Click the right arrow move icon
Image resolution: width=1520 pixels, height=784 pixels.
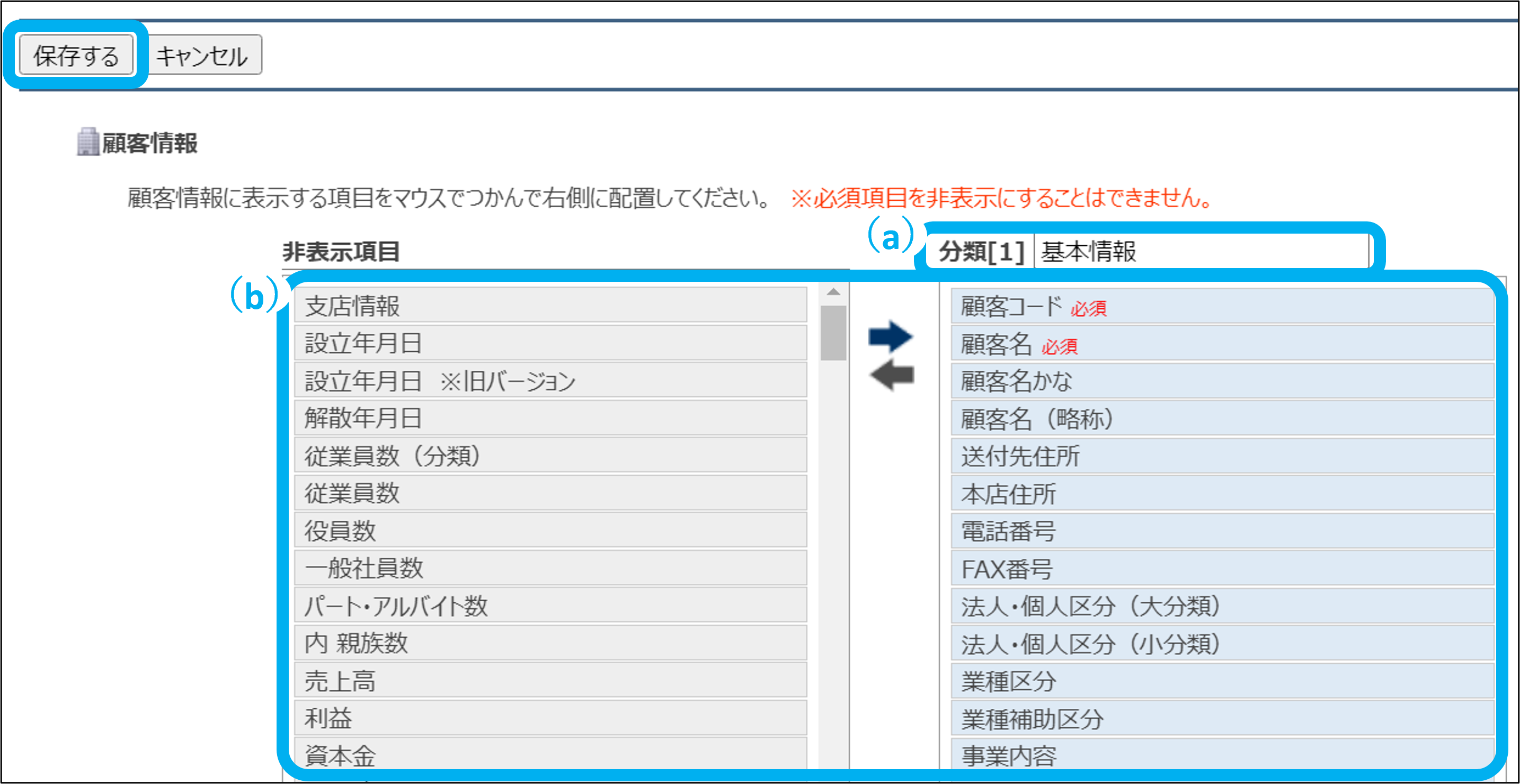click(891, 337)
